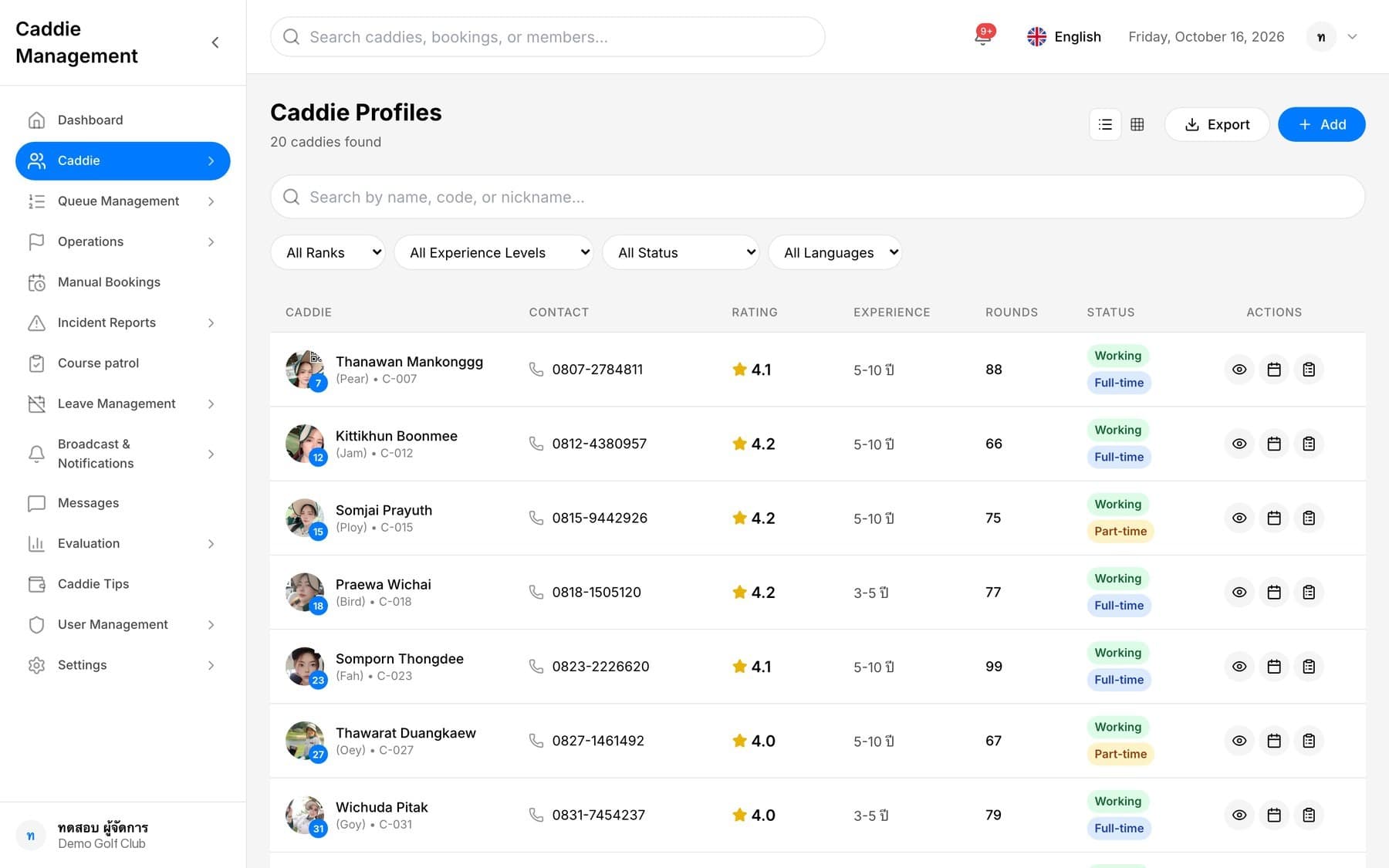Open the All Experience Levels dropdown
Viewport: 1389px width, 868px height.
point(494,252)
